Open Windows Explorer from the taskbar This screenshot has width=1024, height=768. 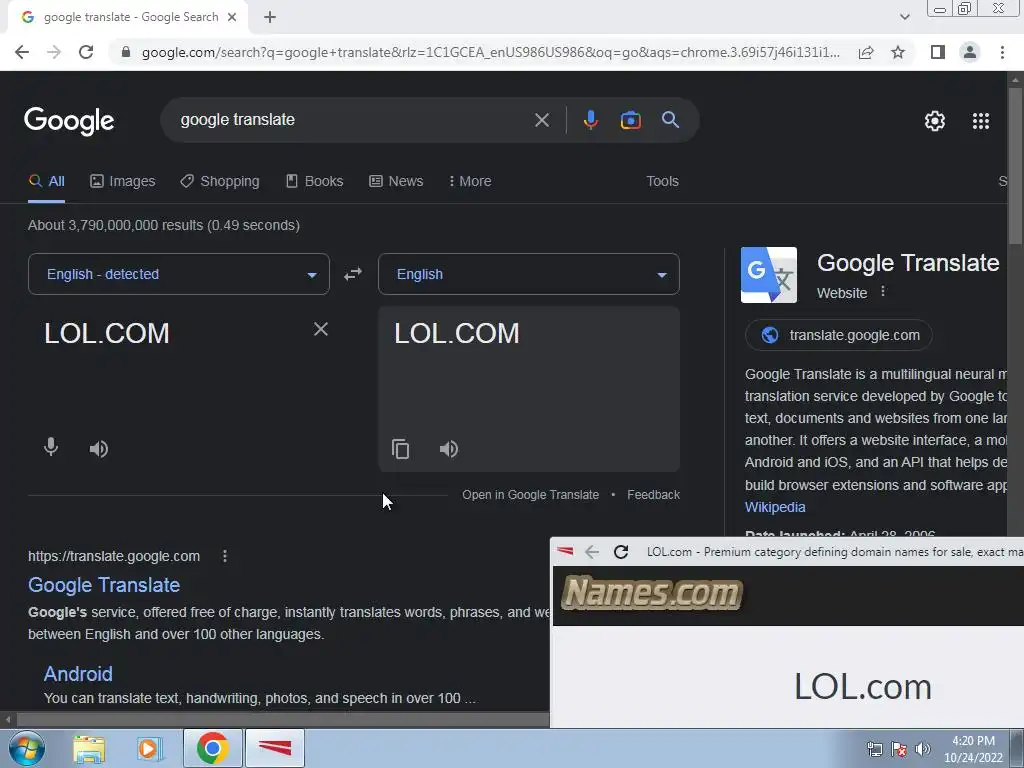pyautogui.click(x=89, y=748)
